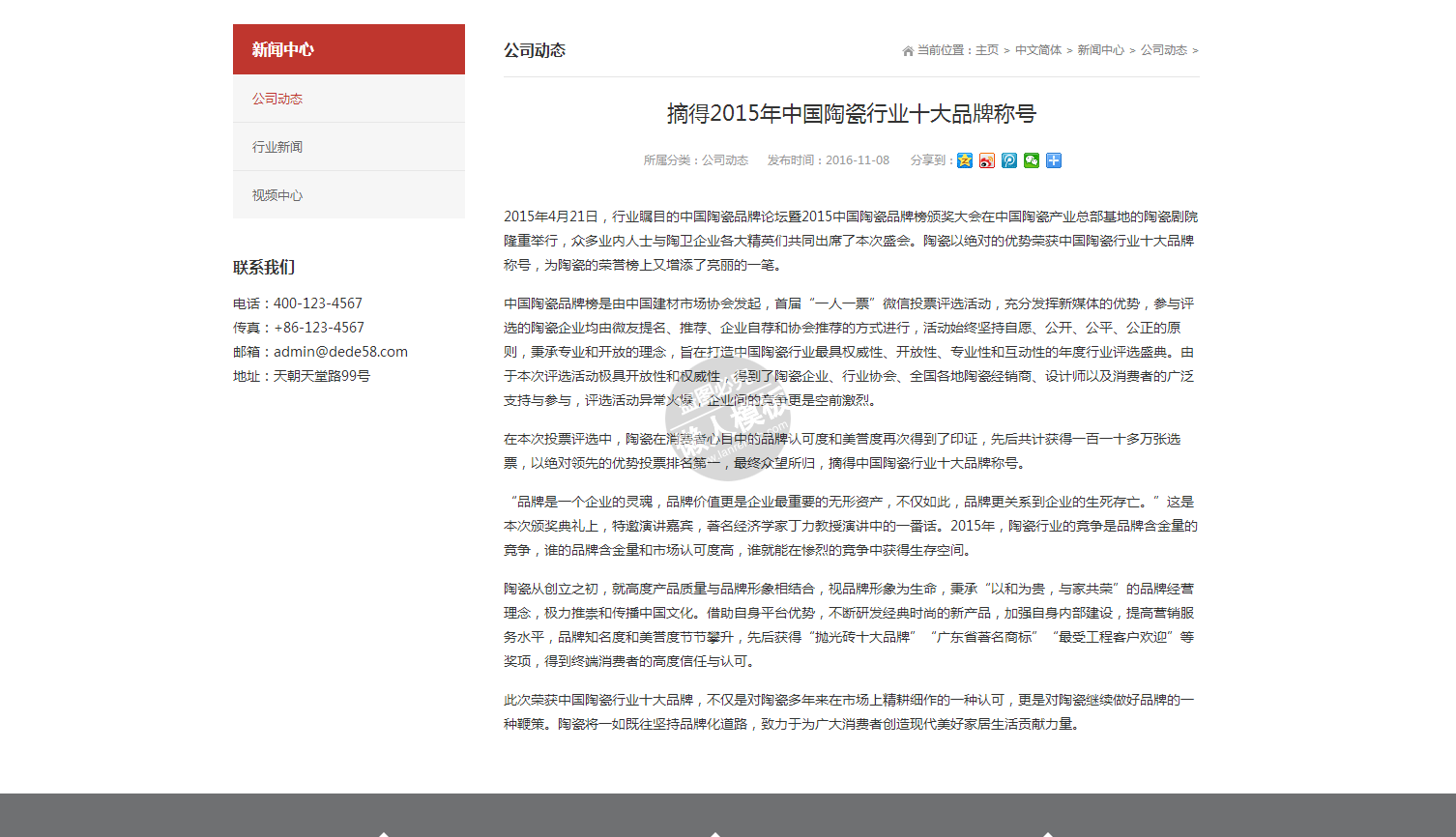The height and width of the screenshot is (837, 1456).
Task: Share article to Sina Weibo
Action: click(987, 160)
